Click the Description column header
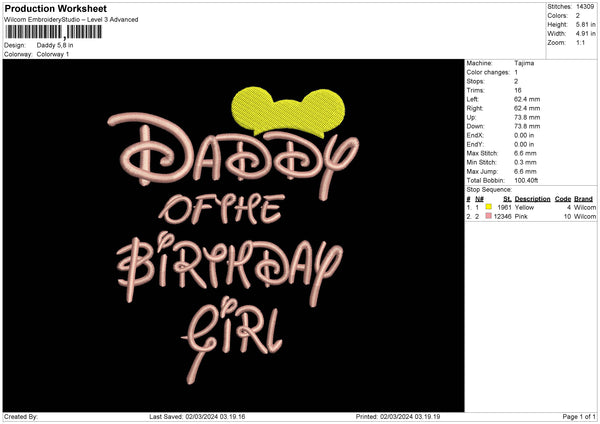 tap(532, 199)
